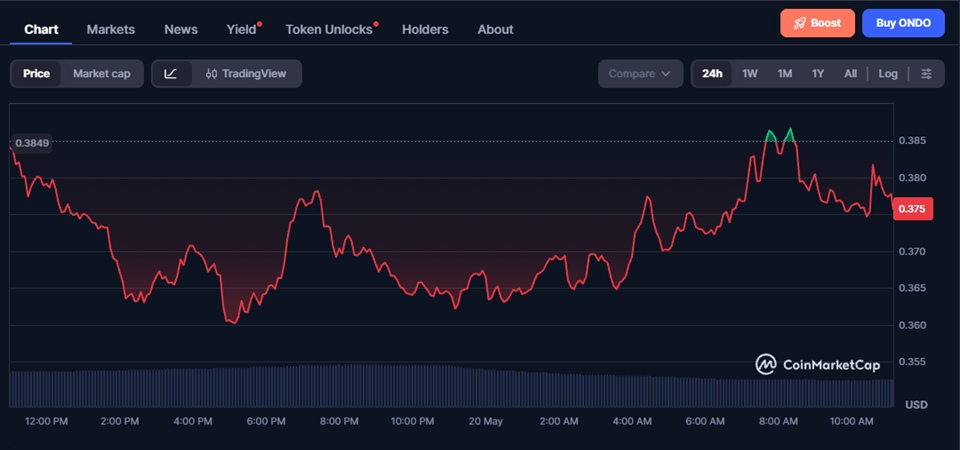Click the 0.355 price axis label
This screenshot has width=960, height=450.
910,361
